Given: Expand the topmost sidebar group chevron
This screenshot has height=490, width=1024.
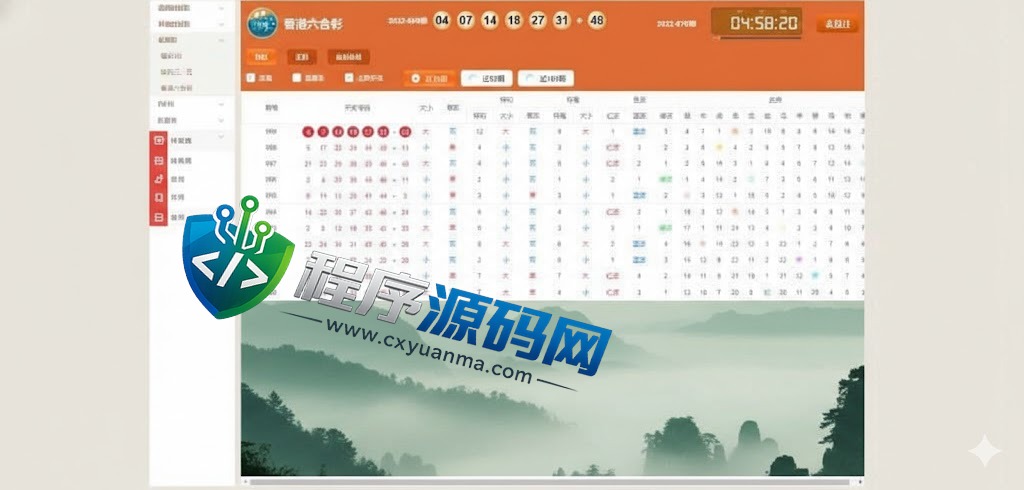Looking at the screenshot, I should (221, 8).
